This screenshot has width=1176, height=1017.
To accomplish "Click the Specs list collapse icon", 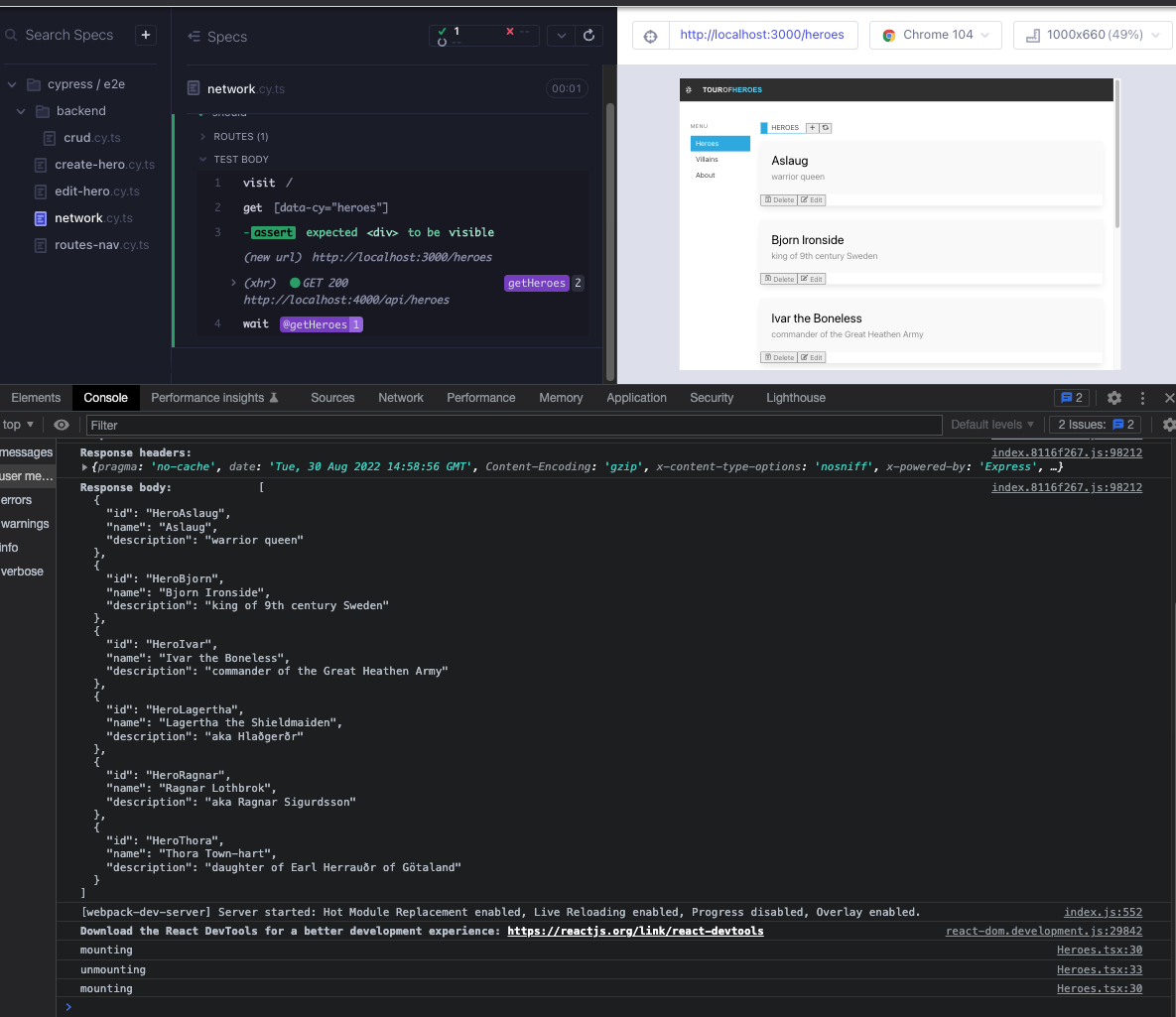I will [194, 36].
